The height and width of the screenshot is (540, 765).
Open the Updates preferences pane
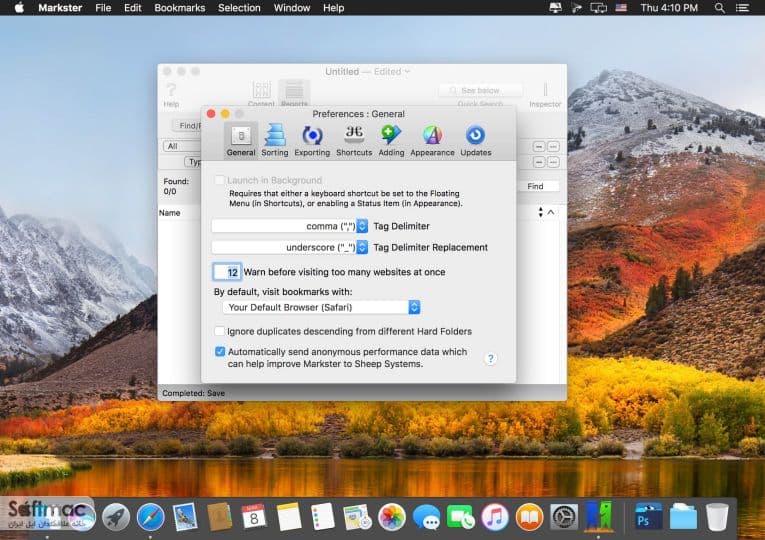[476, 140]
